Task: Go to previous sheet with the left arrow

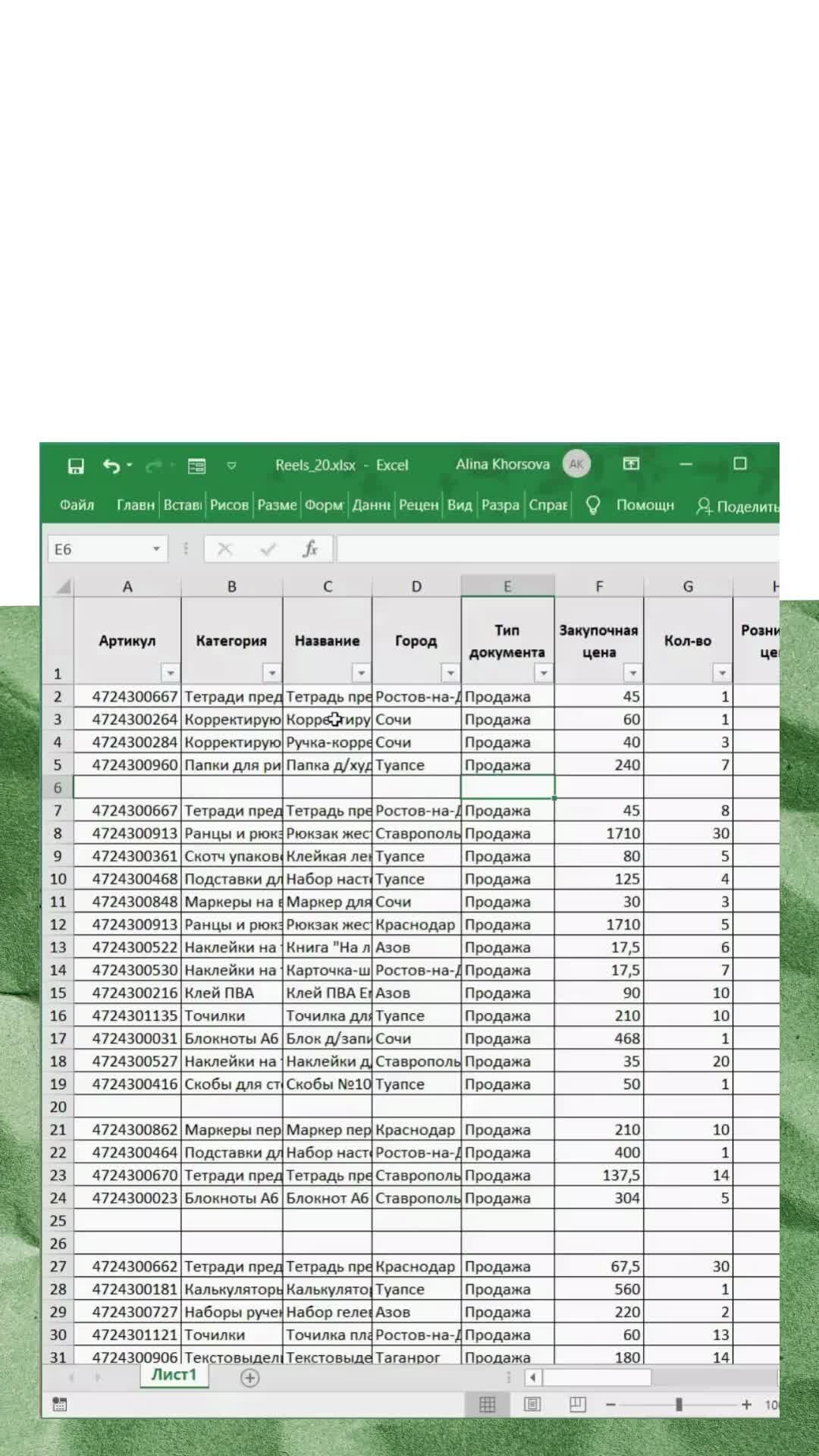Action: pos(71,1377)
